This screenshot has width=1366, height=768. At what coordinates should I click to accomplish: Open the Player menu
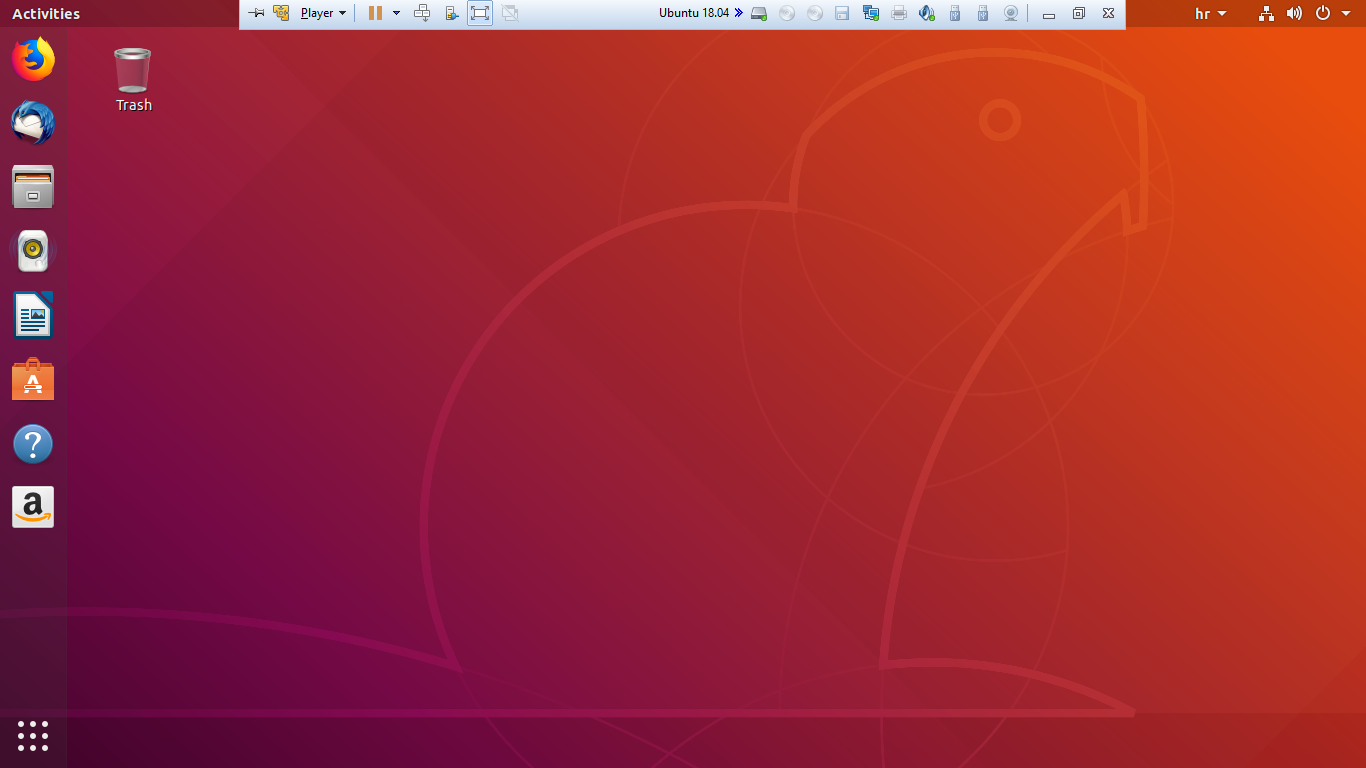323,13
